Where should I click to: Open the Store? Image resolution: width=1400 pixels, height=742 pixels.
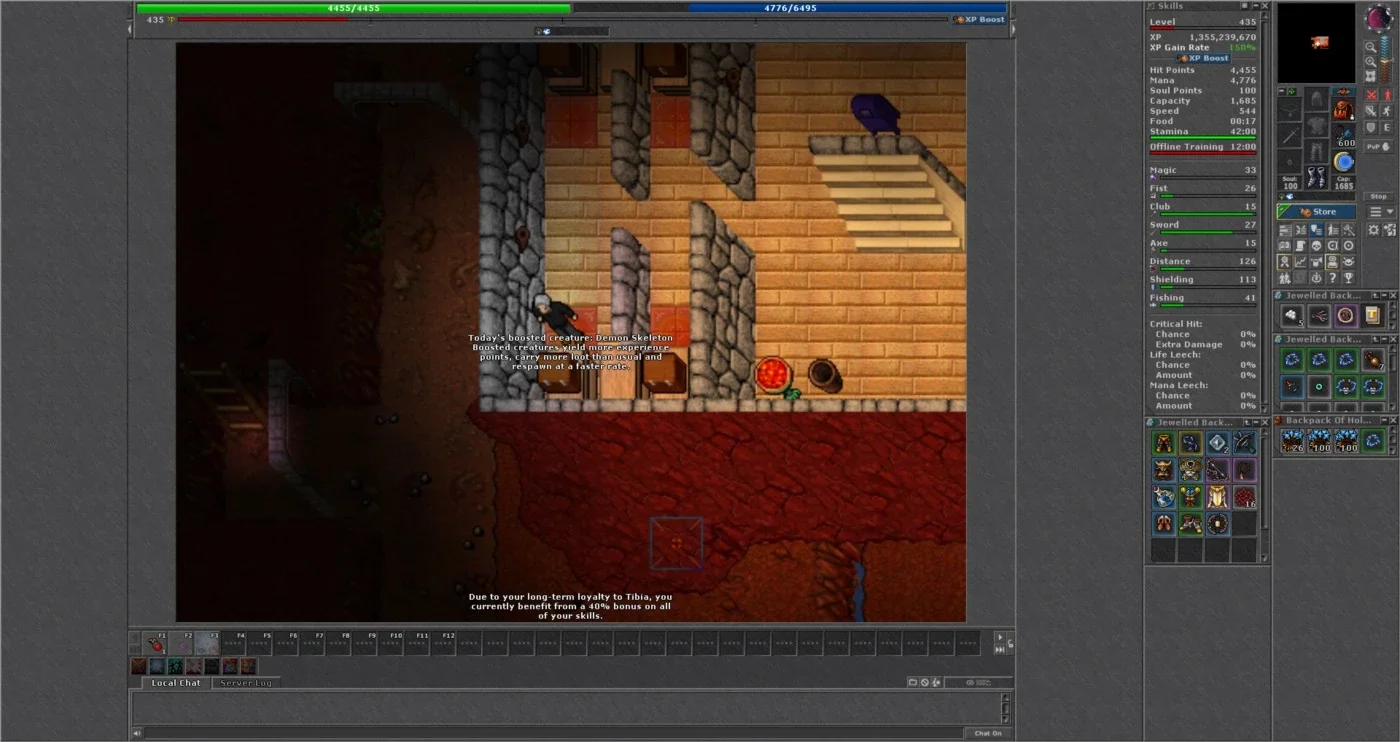click(x=1317, y=212)
